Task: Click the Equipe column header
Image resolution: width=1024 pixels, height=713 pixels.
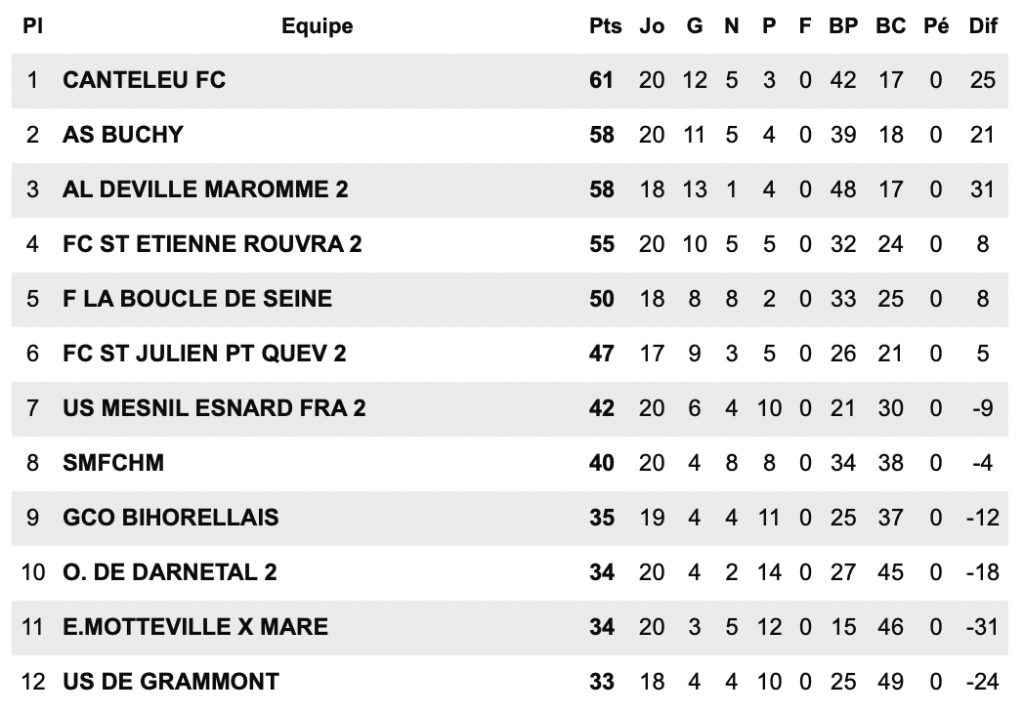Action: click(317, 26)
